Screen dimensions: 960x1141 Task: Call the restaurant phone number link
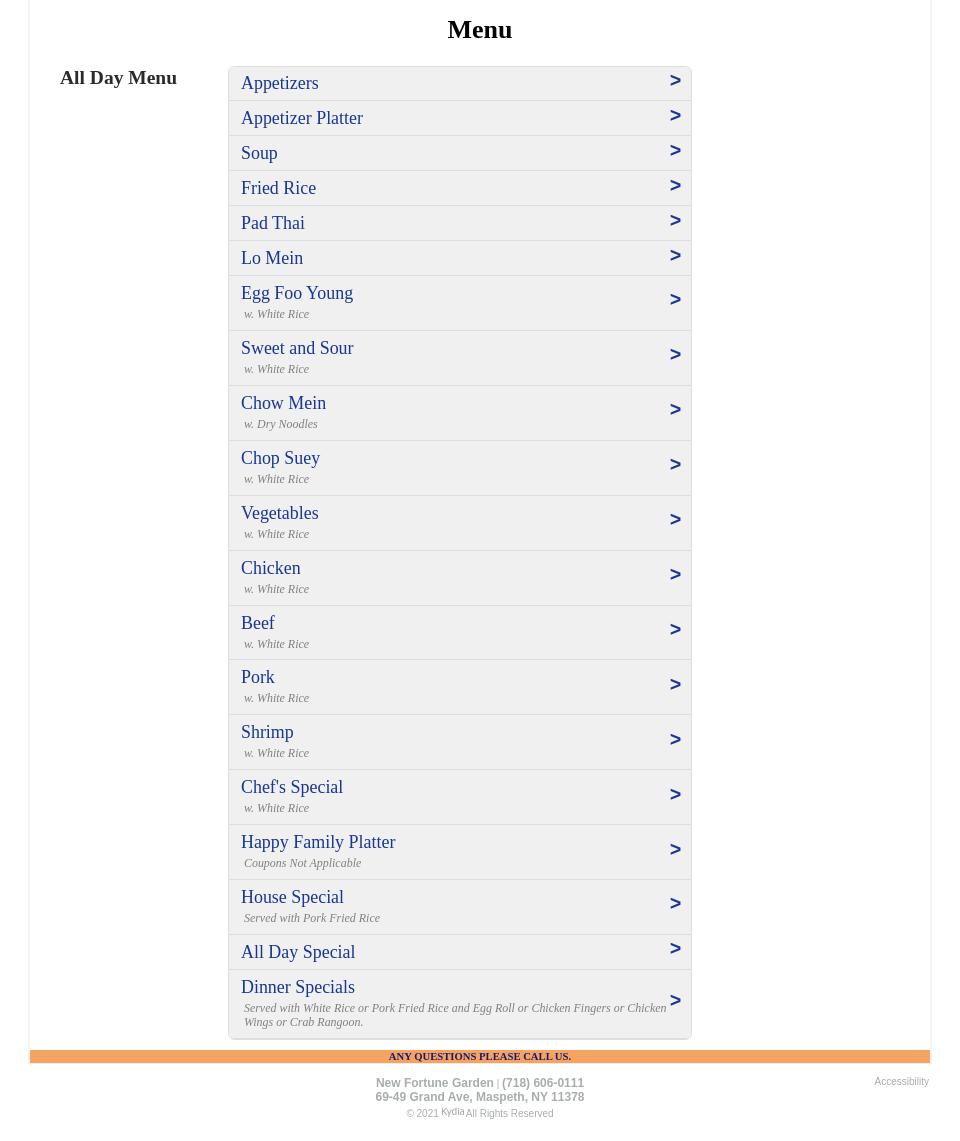542,1082
